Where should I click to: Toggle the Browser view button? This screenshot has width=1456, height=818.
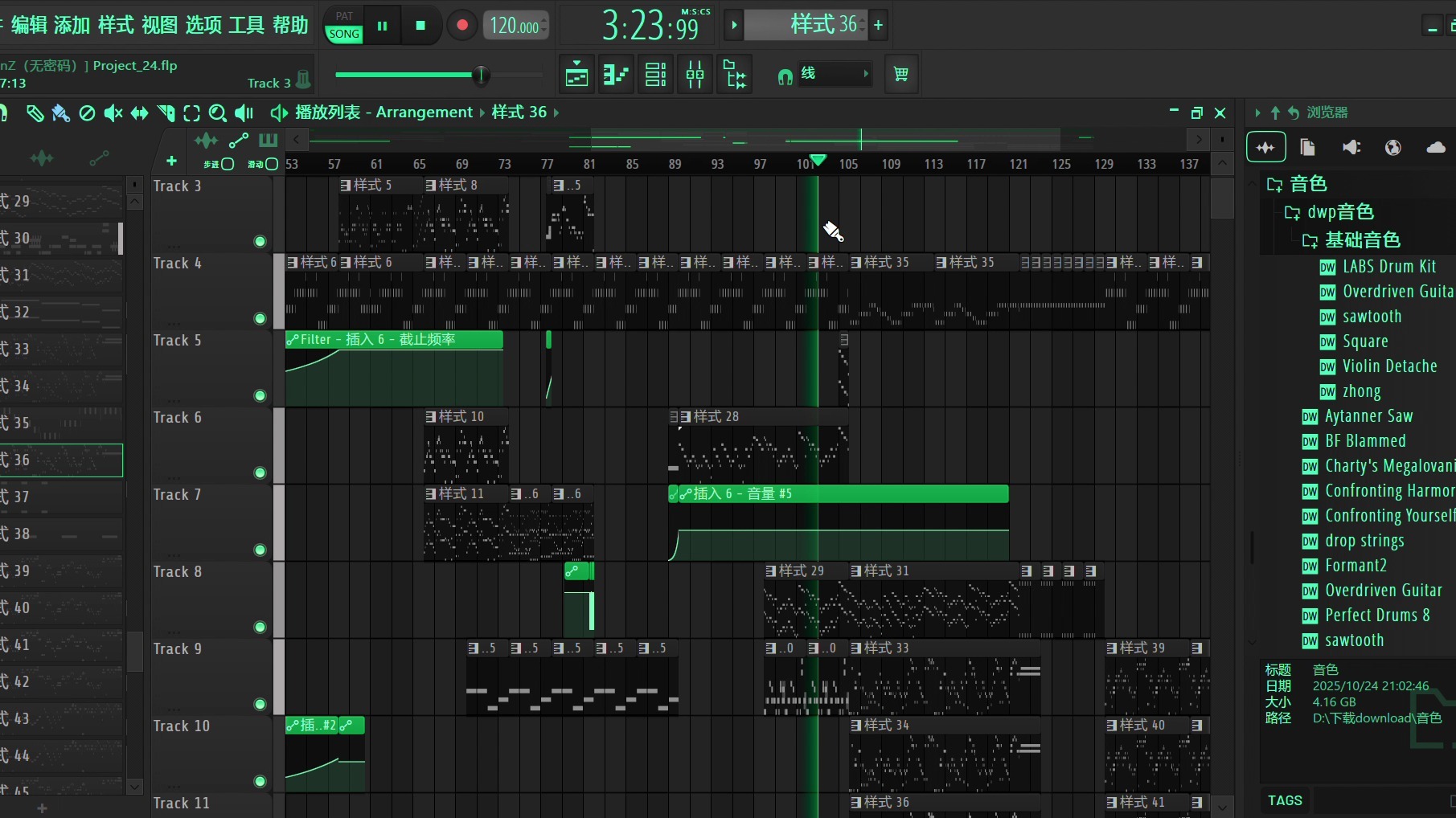[x=735, y=75]
